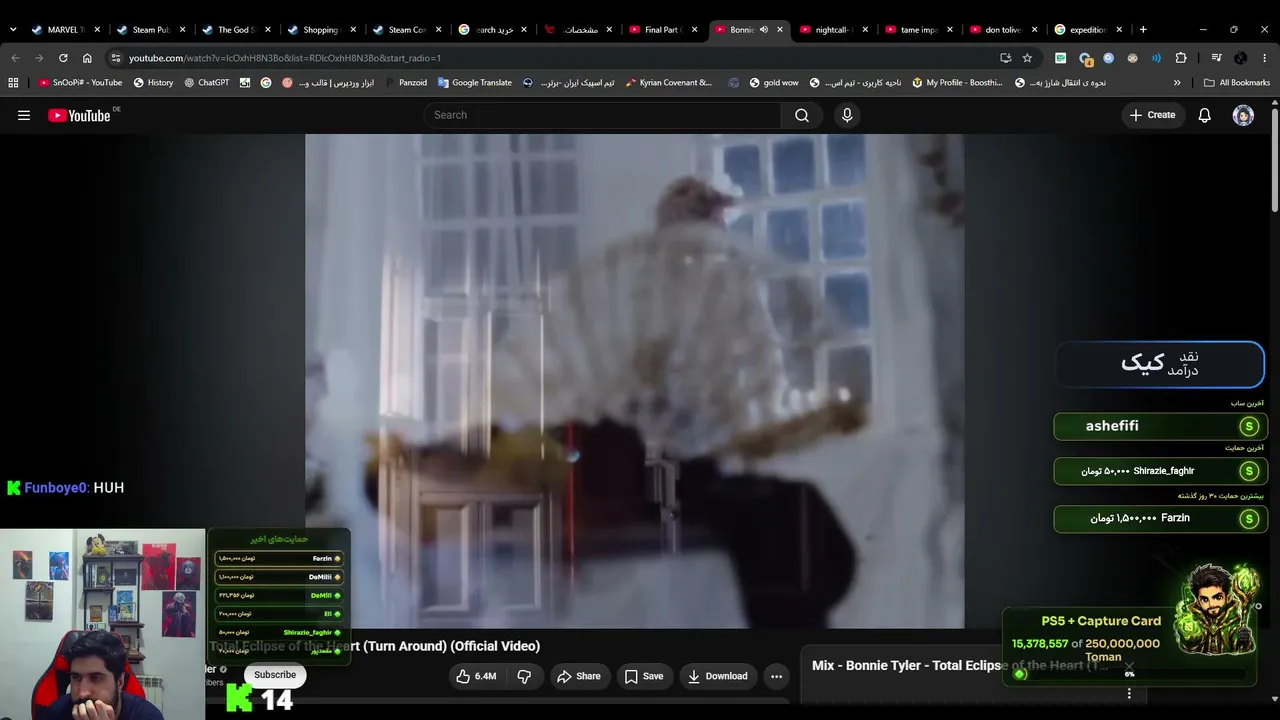Click the mix title 'Mix - Bonnie Tyler'

pyautogui.click(x=960, y=666)
